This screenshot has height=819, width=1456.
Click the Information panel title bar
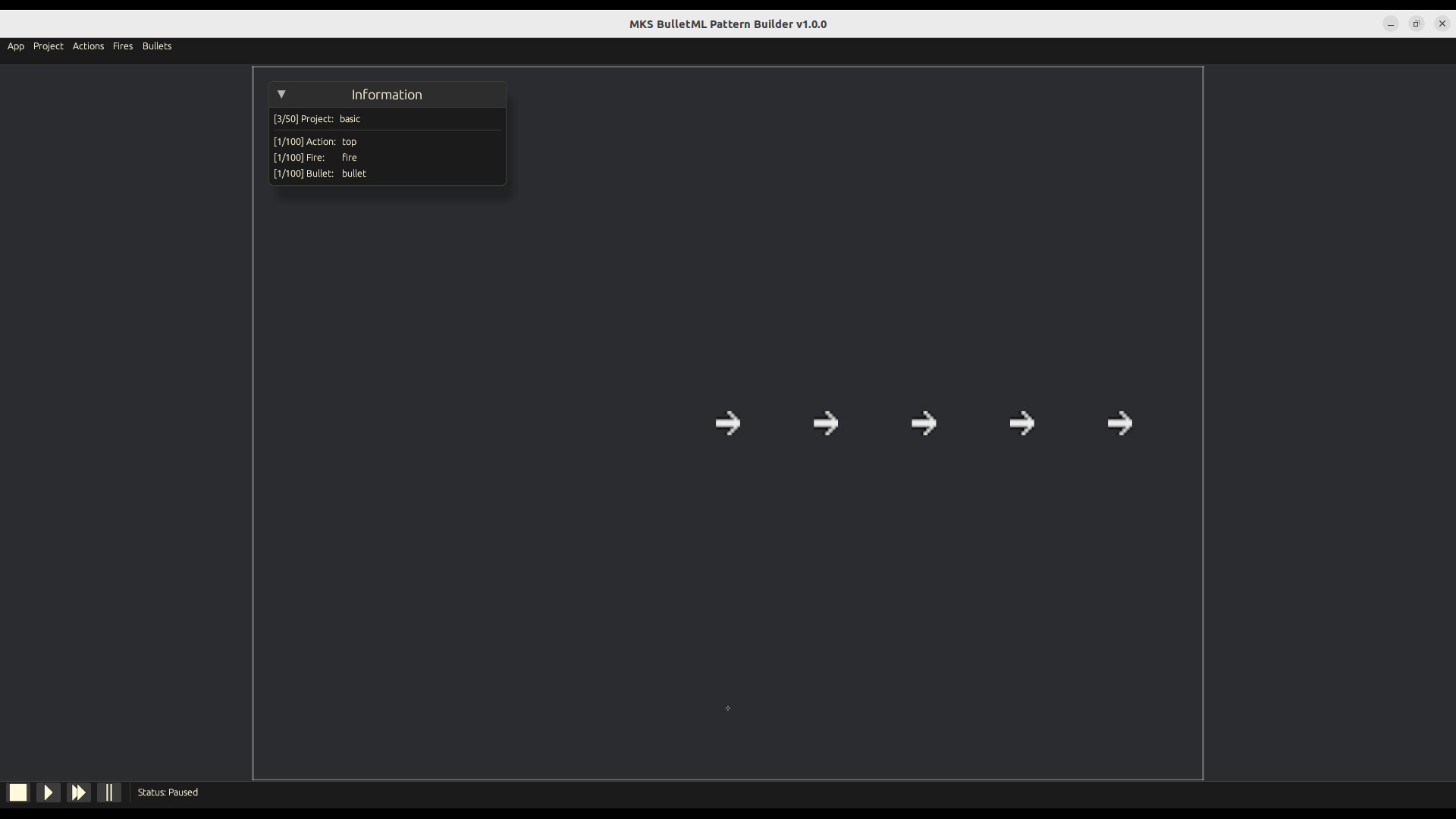click(386, 94)
